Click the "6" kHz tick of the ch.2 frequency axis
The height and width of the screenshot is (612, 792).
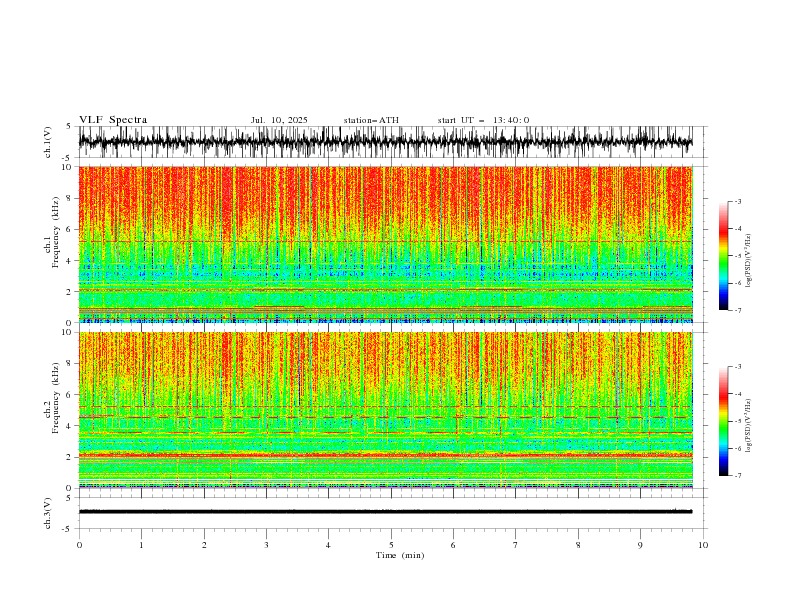pyautogui.click(x=71, y=395)
